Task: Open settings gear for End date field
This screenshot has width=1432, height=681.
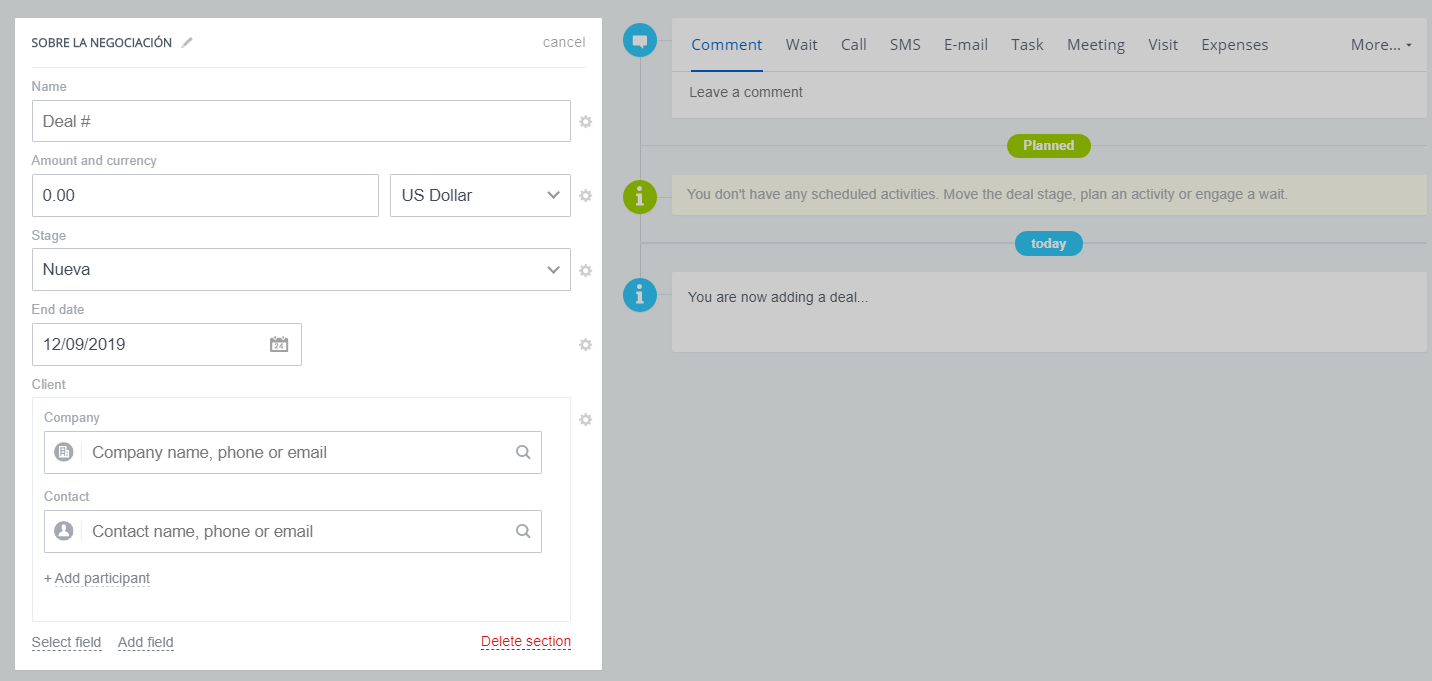Action: (x=586, y=345)
